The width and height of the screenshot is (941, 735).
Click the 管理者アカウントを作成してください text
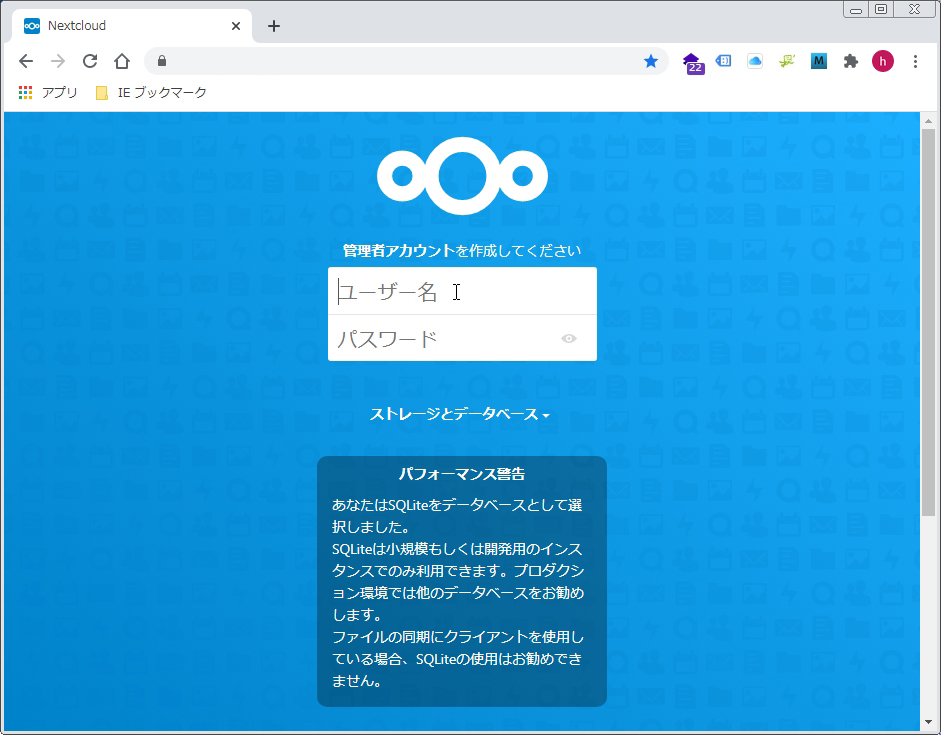[x=462, y=250]
